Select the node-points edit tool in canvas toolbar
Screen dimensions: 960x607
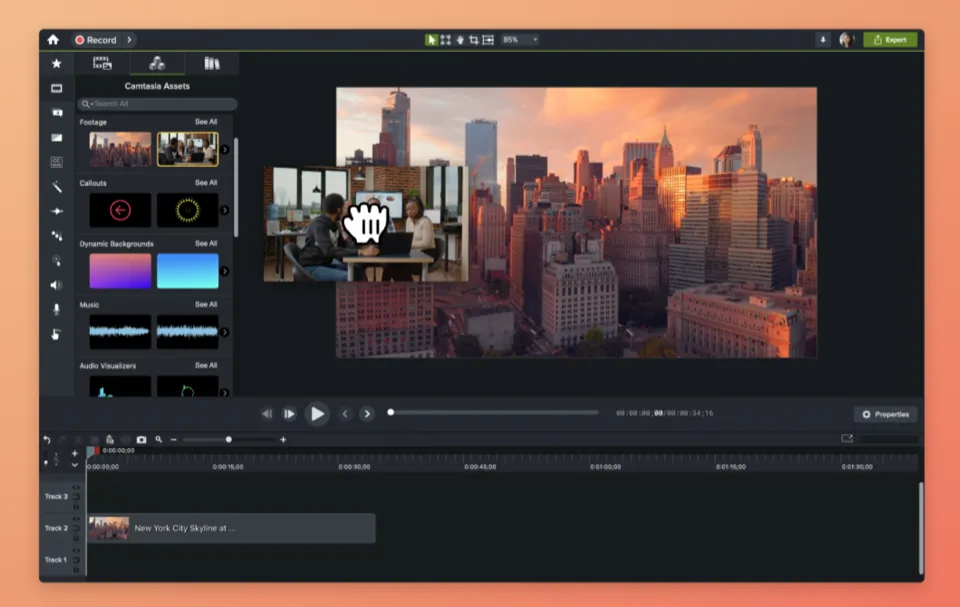click(446, 40)
